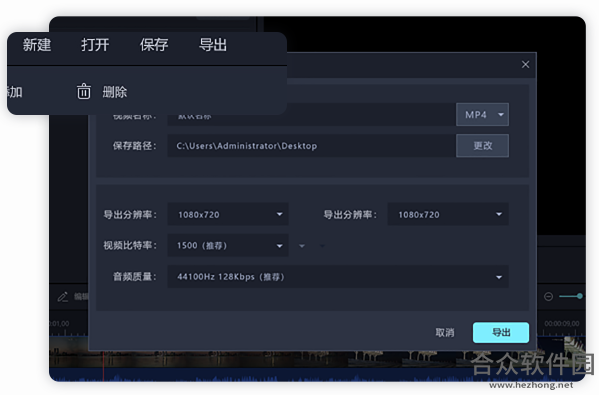Expand the left 导出分辨率 1080x720 dropdown
599x395 pixels.
tap(228, 214)
